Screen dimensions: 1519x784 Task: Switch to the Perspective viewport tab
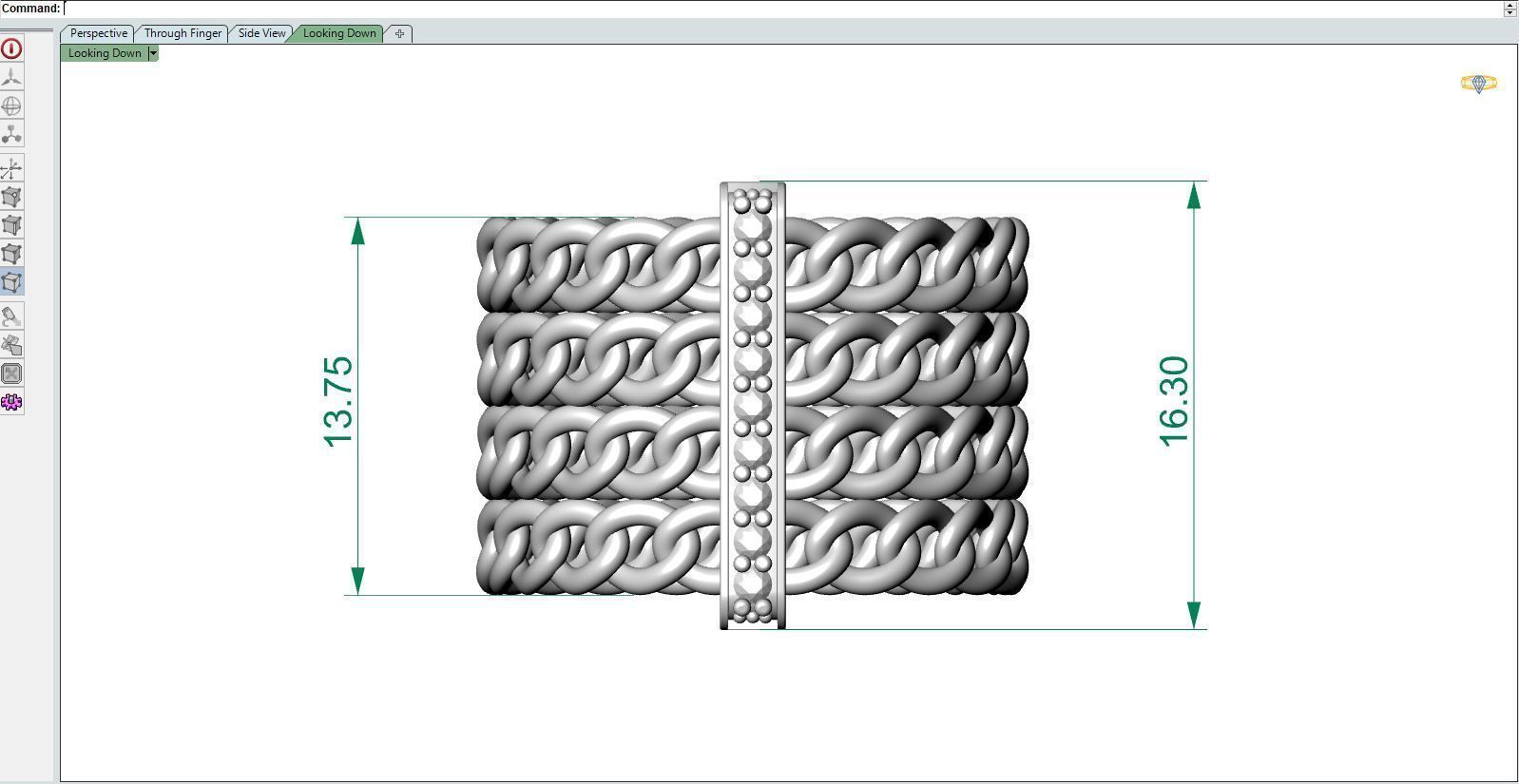(98, 33)
